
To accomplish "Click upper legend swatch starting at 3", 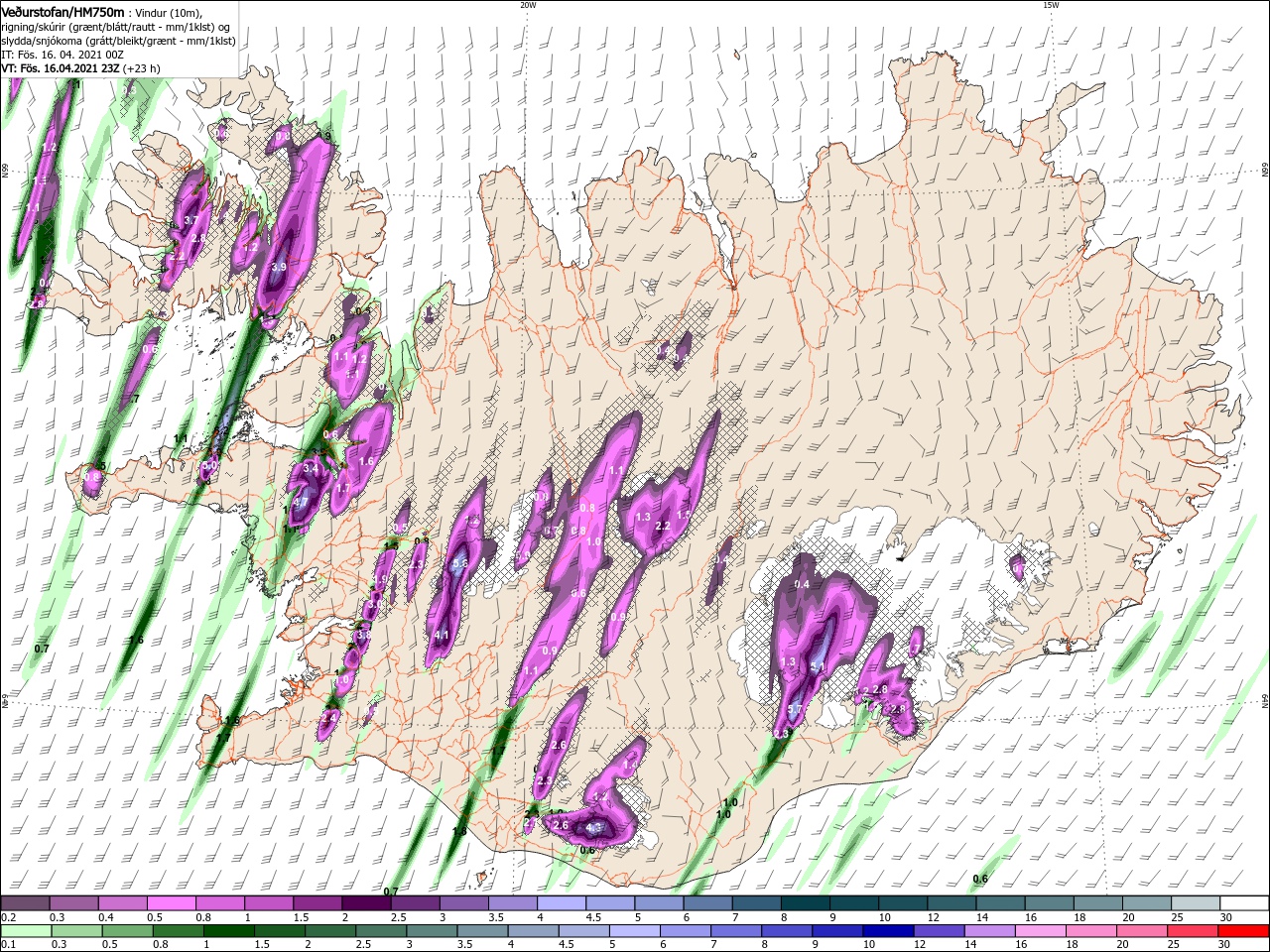I will click(463, 902).
